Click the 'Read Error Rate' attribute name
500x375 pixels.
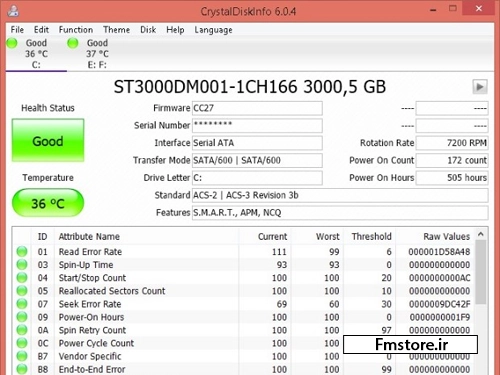[90, 252]
